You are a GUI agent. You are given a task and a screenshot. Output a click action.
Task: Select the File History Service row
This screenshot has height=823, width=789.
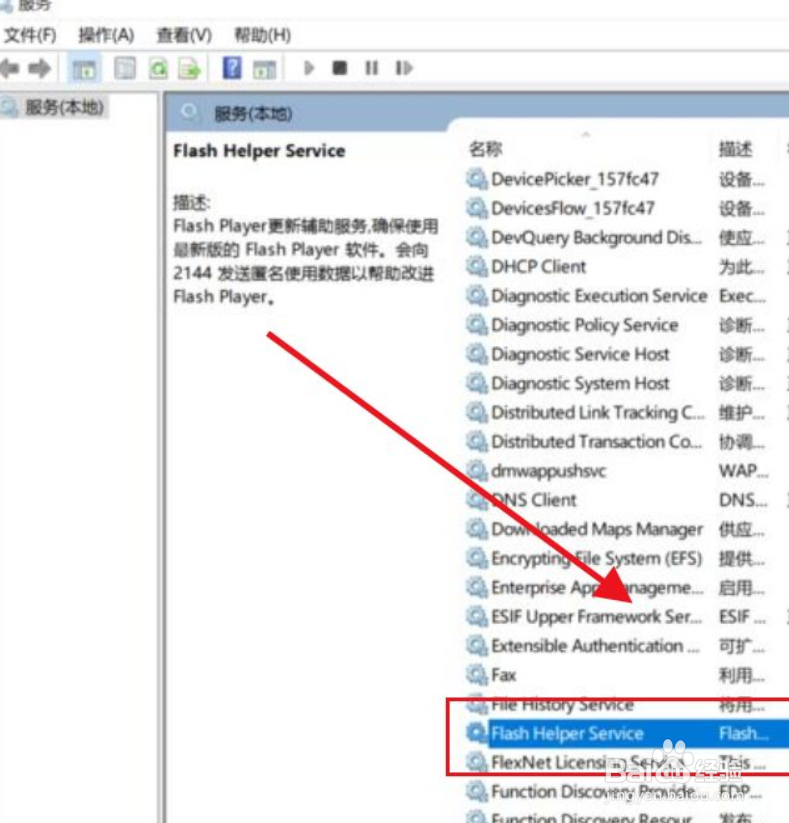562,704
